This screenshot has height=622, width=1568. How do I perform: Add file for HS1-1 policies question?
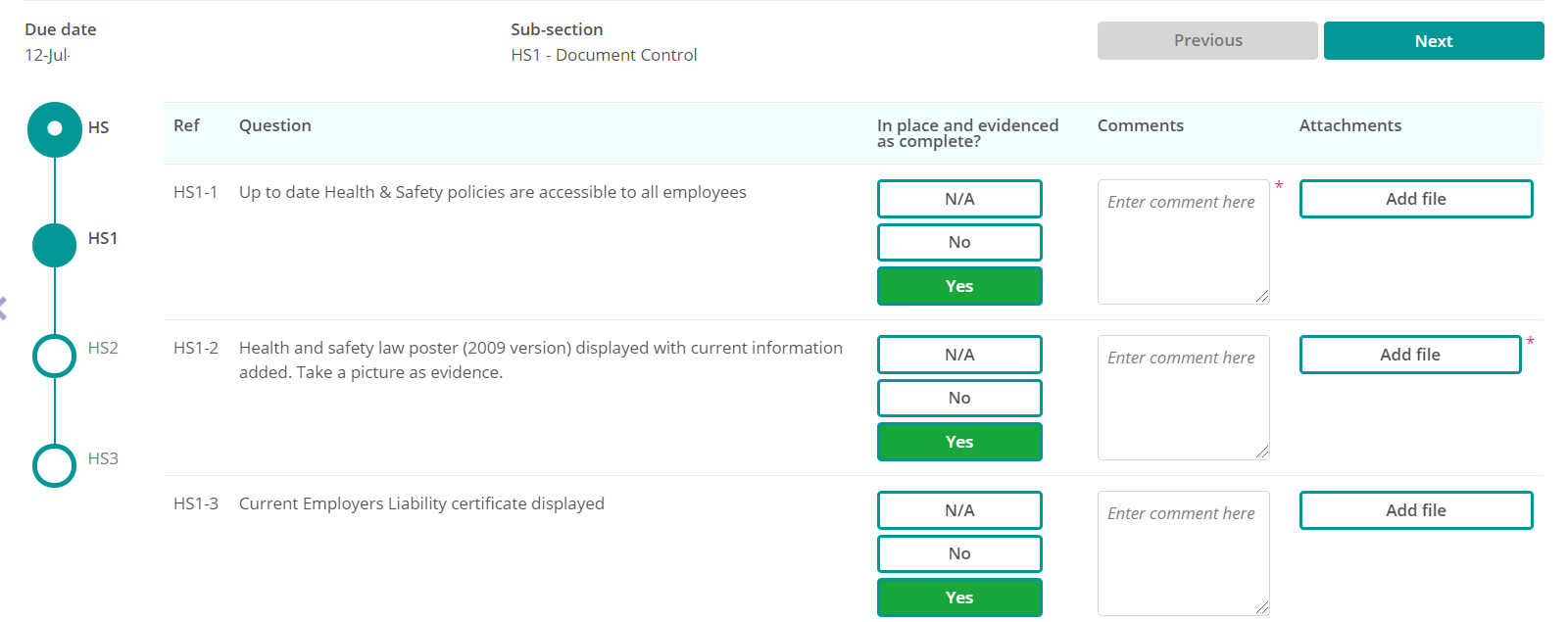click(1415, 199)
